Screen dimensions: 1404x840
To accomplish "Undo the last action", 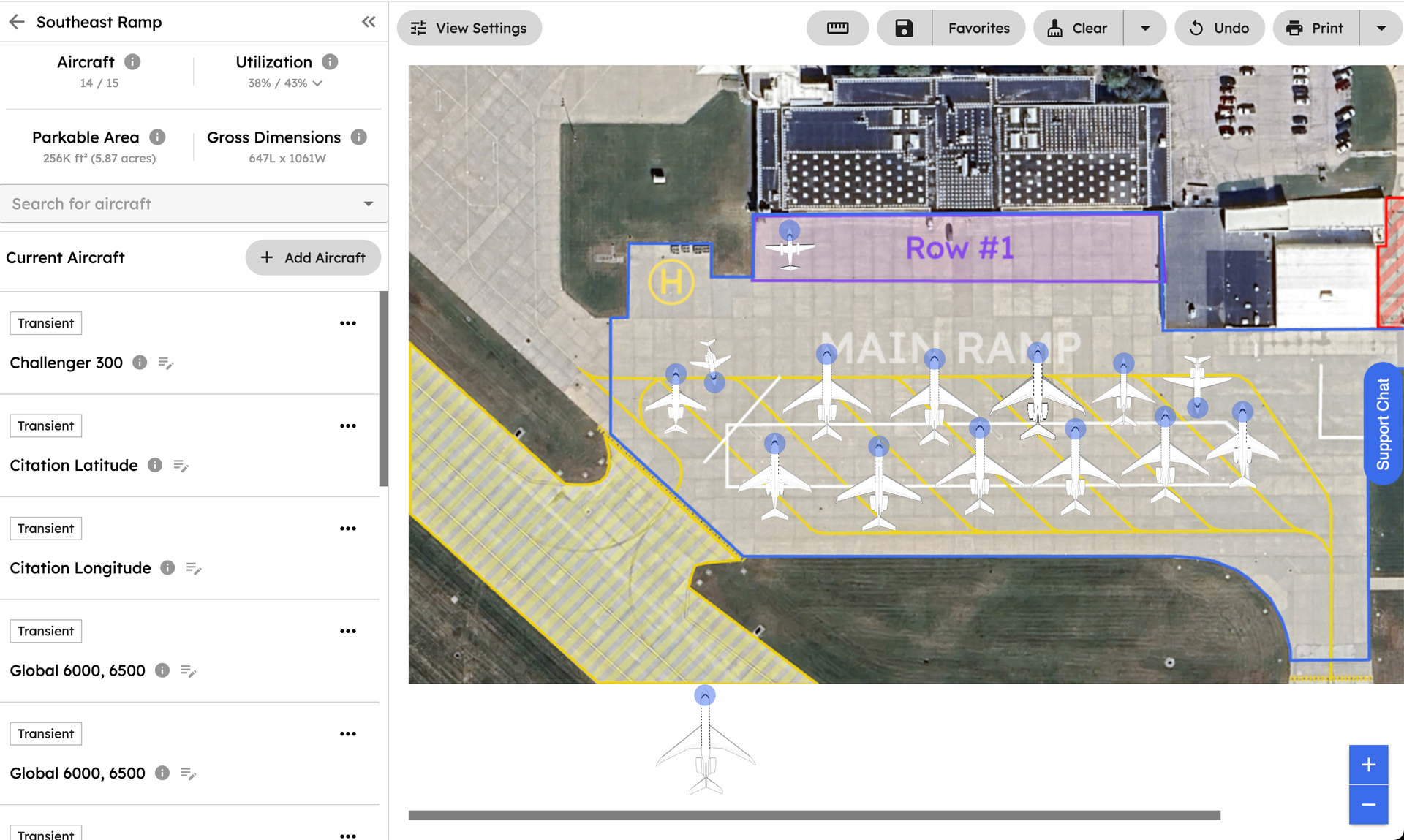I will (x=1219, y=28).
